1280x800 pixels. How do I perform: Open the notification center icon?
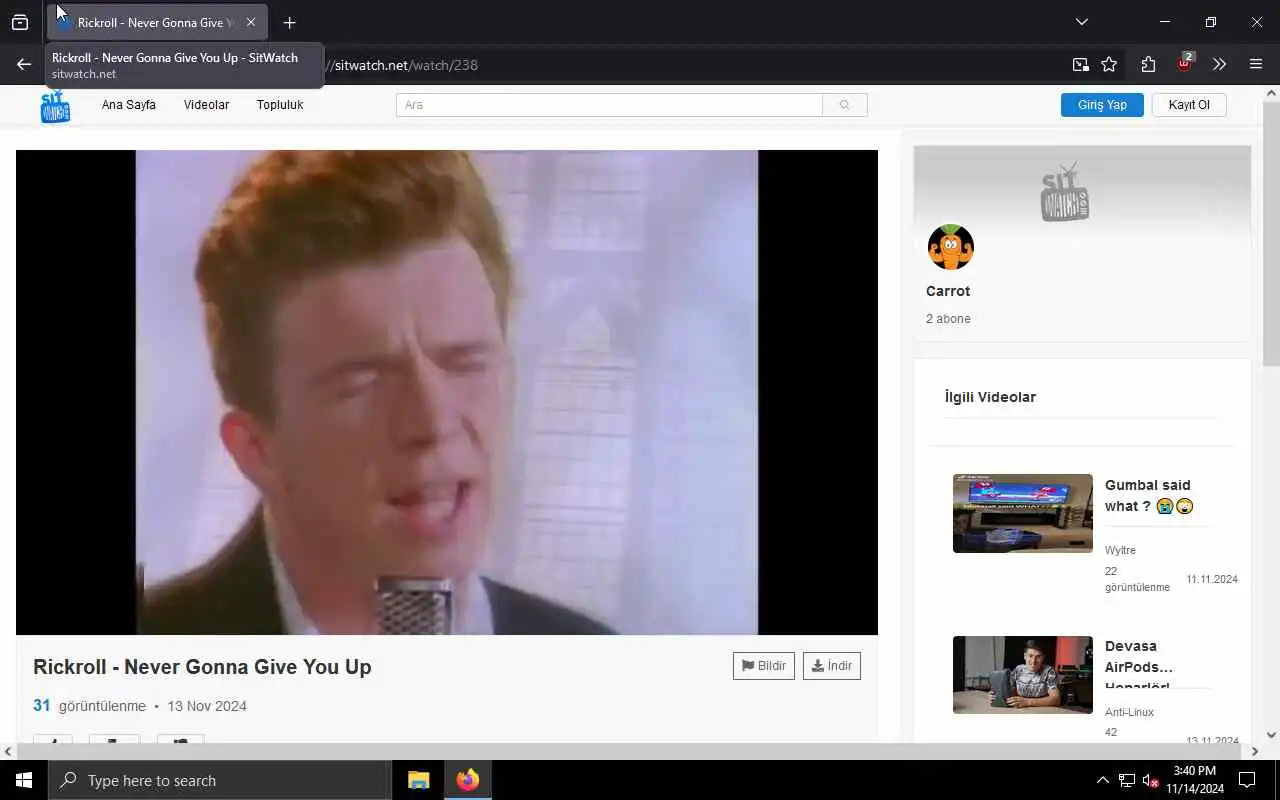[1247, 780]
